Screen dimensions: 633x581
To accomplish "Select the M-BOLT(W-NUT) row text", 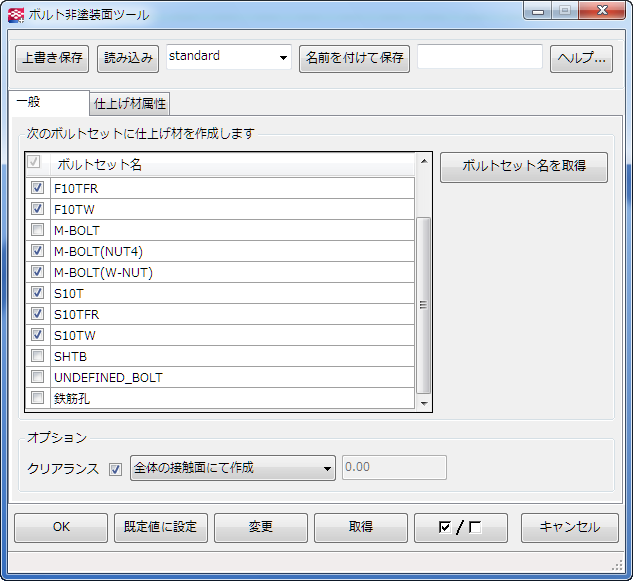I will (103, 272).
